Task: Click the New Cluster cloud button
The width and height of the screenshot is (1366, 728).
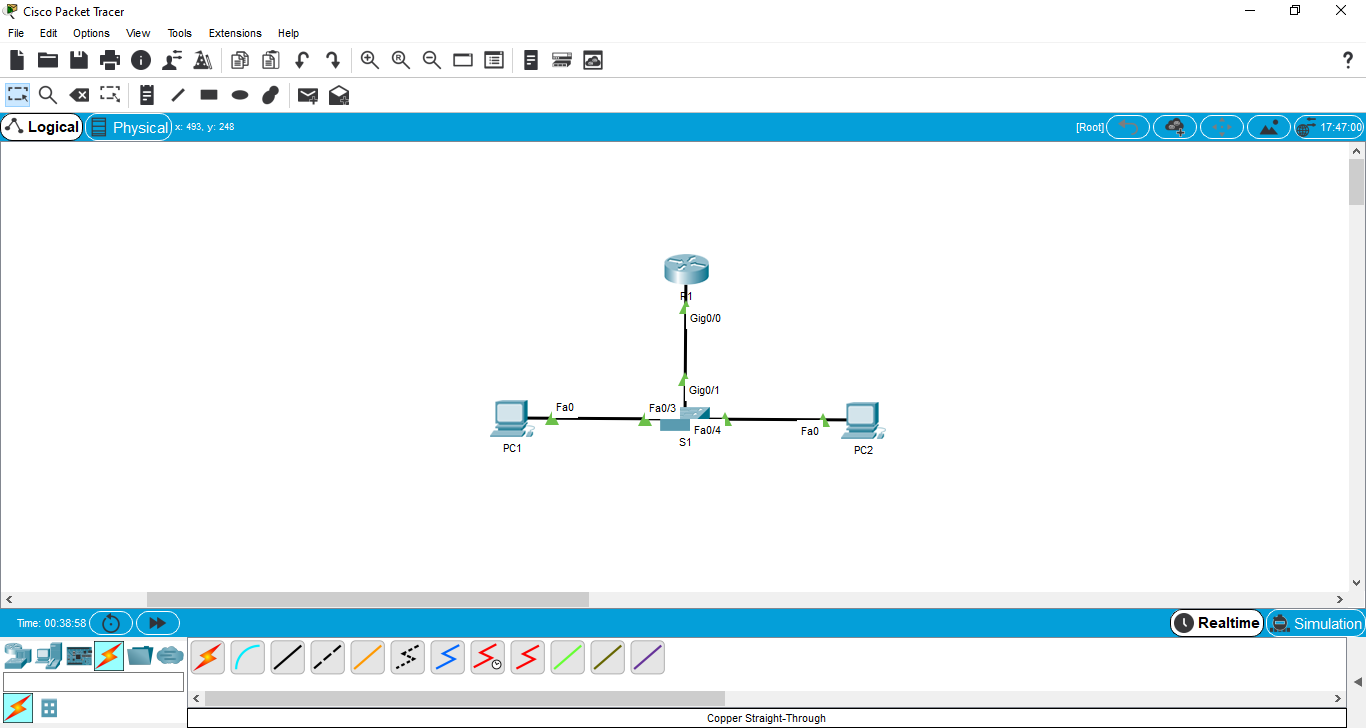Action: 1175,127
